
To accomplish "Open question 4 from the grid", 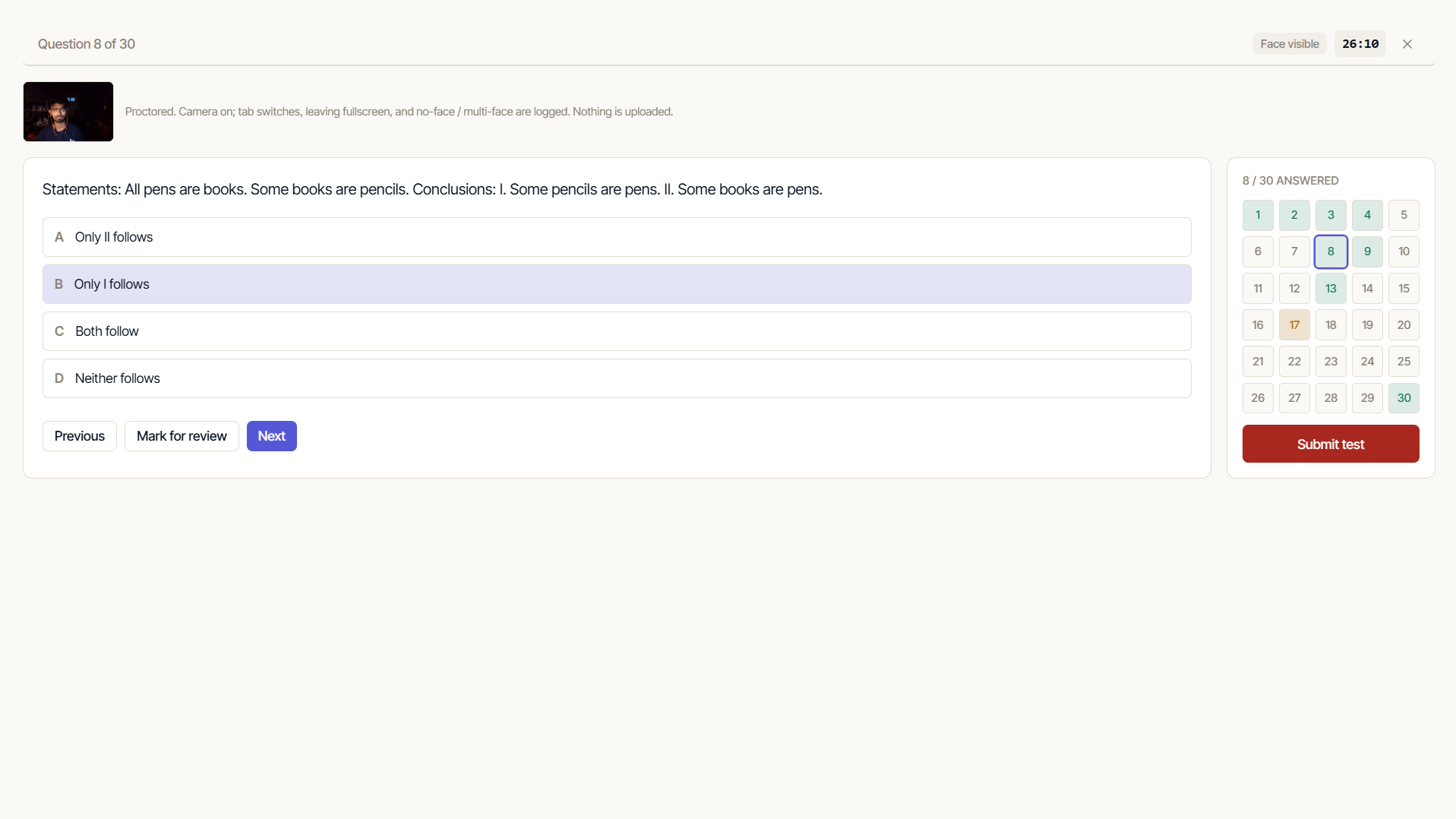I will click(x=1367, y=215).
